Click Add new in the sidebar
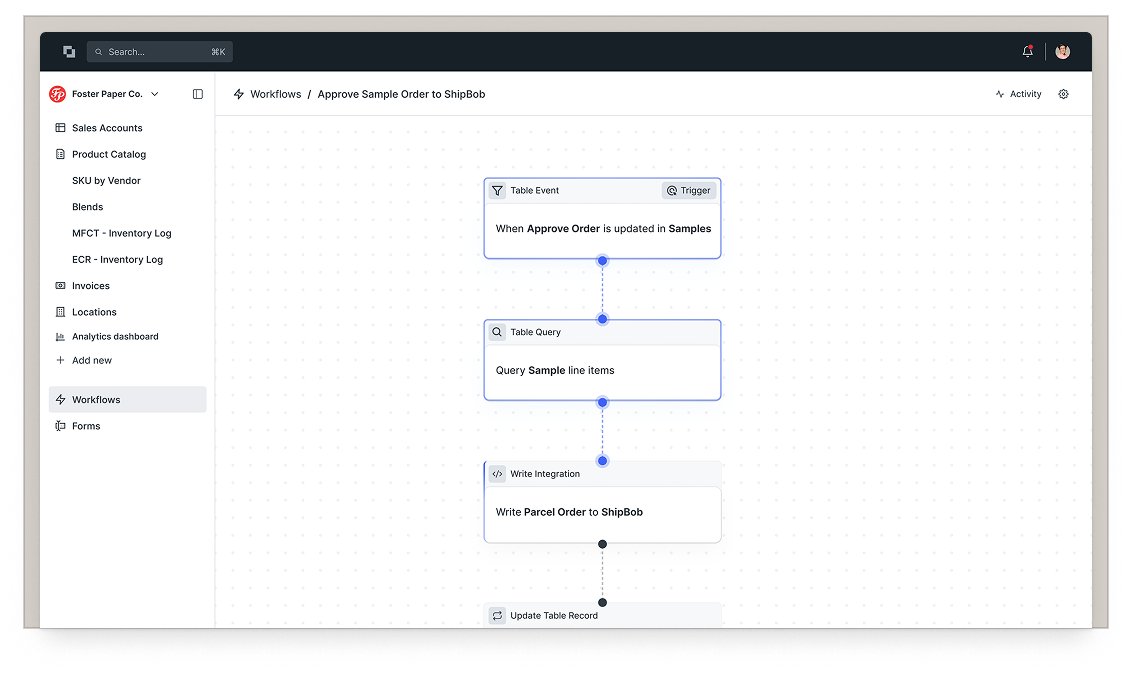 pos(91,360)
